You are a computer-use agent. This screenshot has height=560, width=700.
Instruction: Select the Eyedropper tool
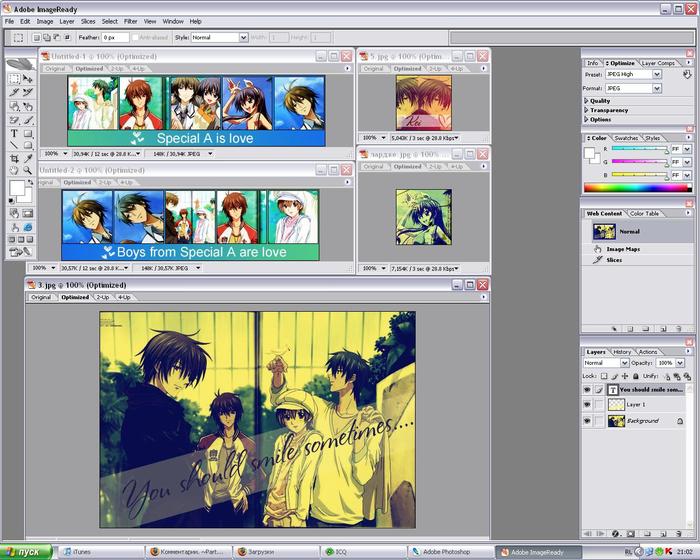28,159
